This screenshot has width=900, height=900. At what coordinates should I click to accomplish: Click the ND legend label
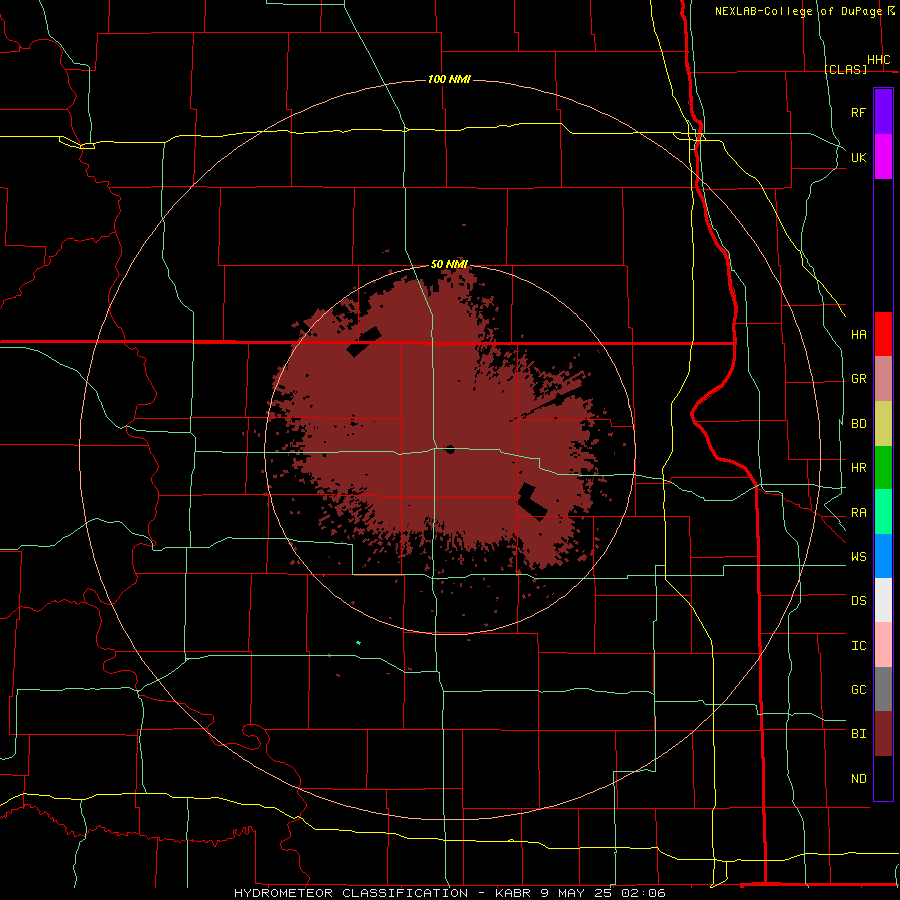tap(859, 779)
